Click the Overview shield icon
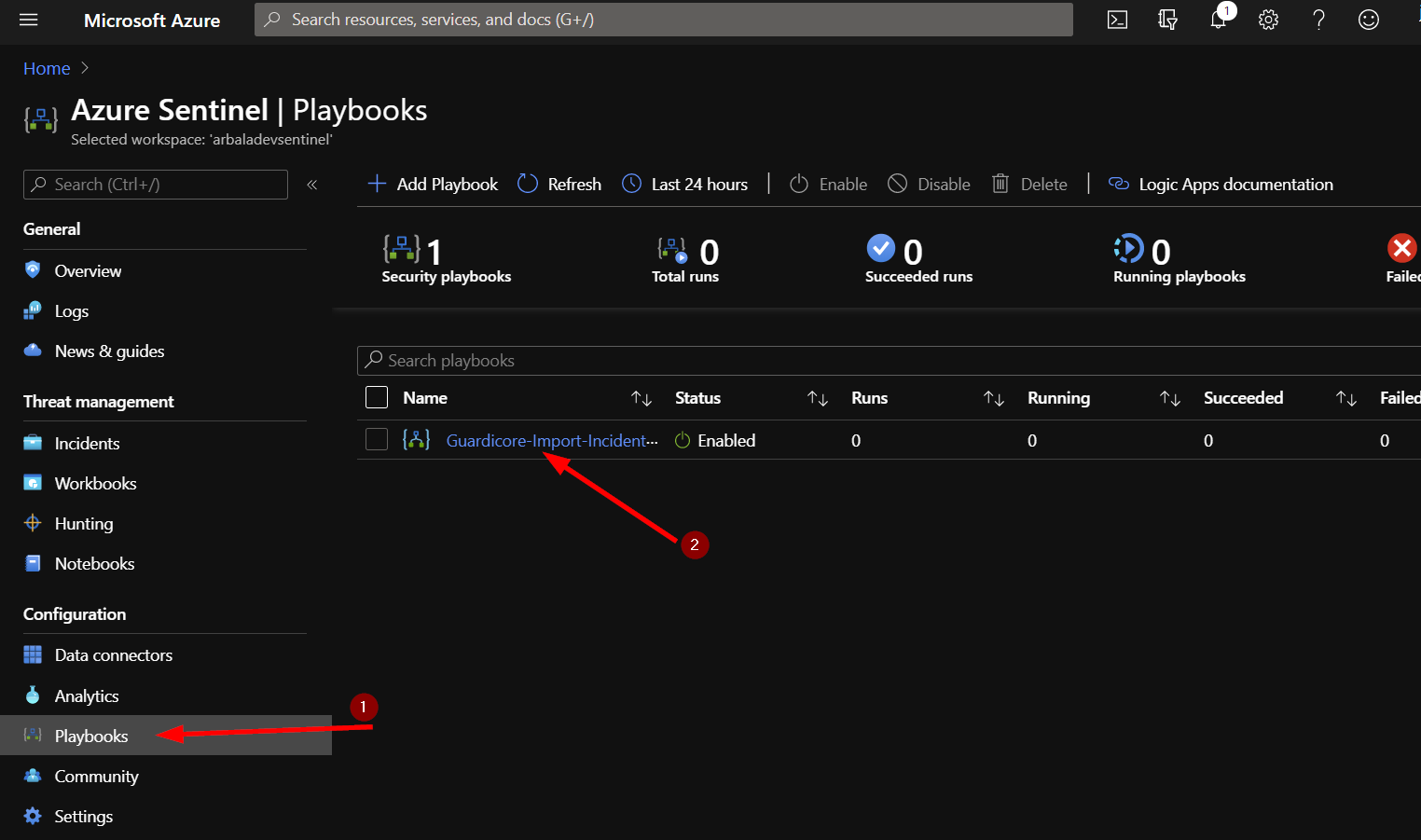 point(33,270)
